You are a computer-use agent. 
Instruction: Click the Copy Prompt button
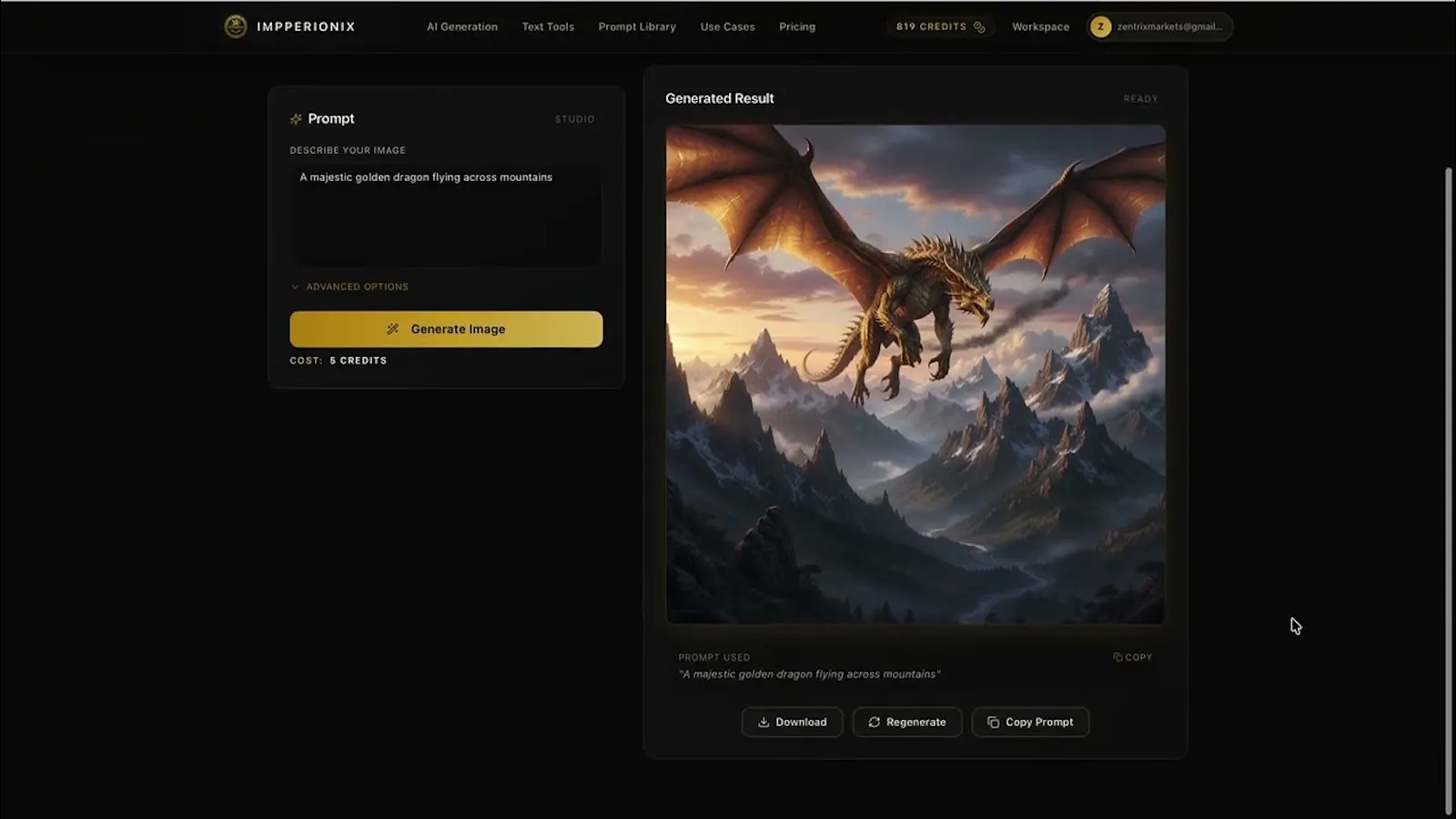(1030, 722)
